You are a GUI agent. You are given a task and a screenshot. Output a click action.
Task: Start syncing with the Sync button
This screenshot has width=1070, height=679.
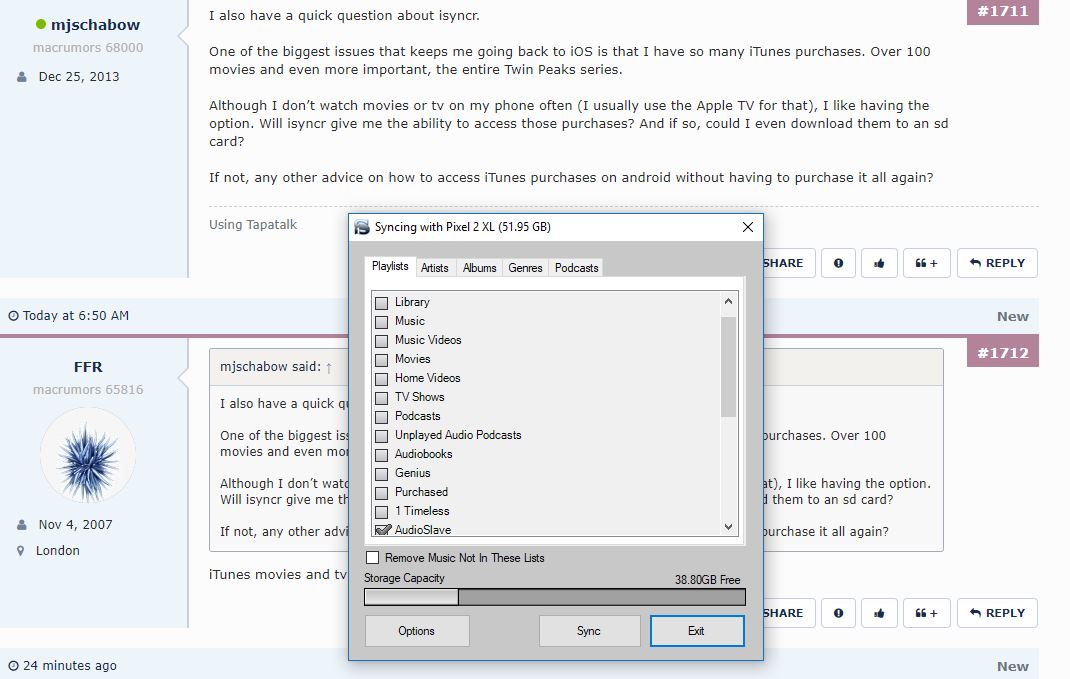pyautogui.click(x=589, y=631)
